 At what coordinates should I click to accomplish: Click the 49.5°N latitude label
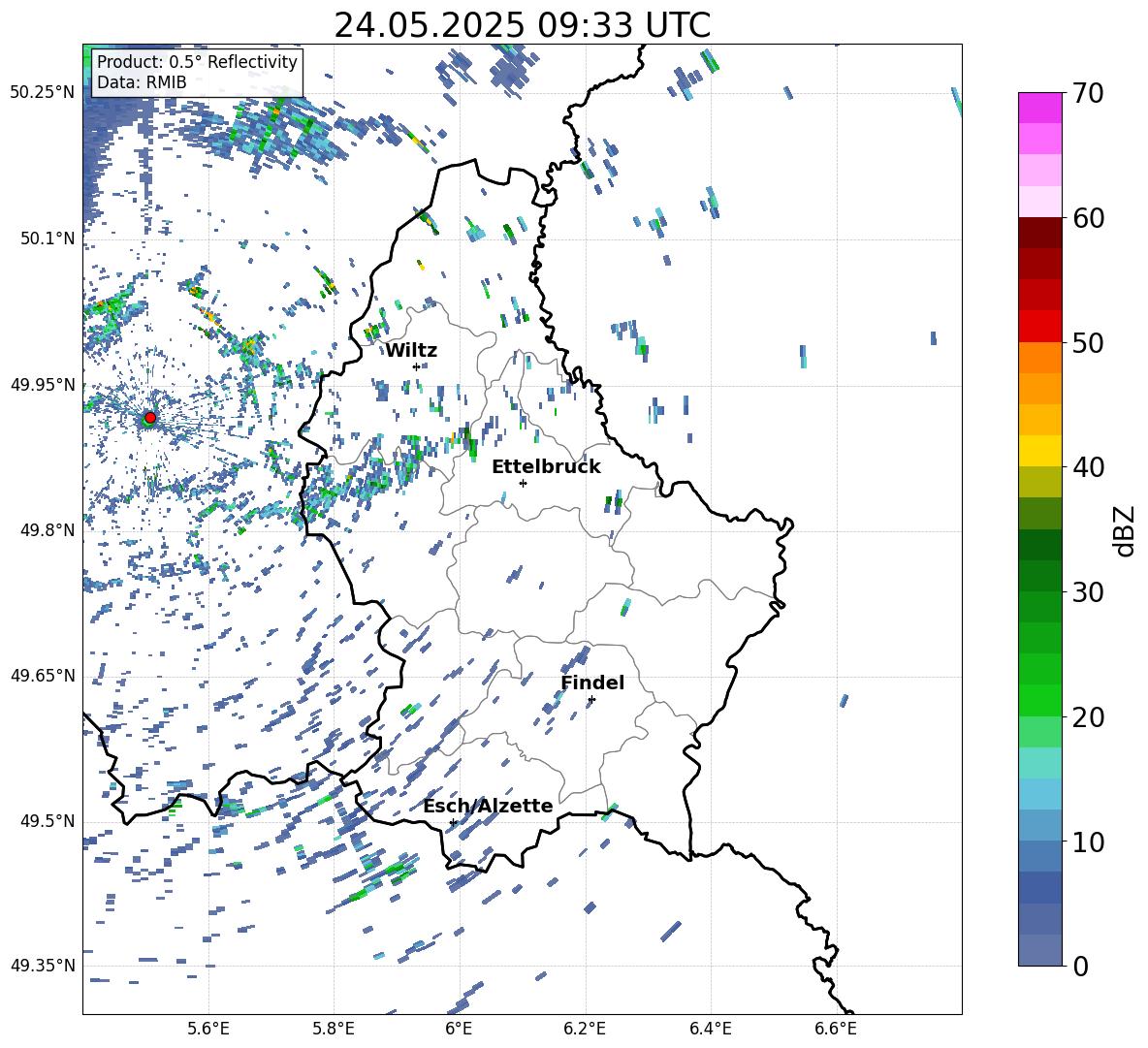click(x=48, y=821)
